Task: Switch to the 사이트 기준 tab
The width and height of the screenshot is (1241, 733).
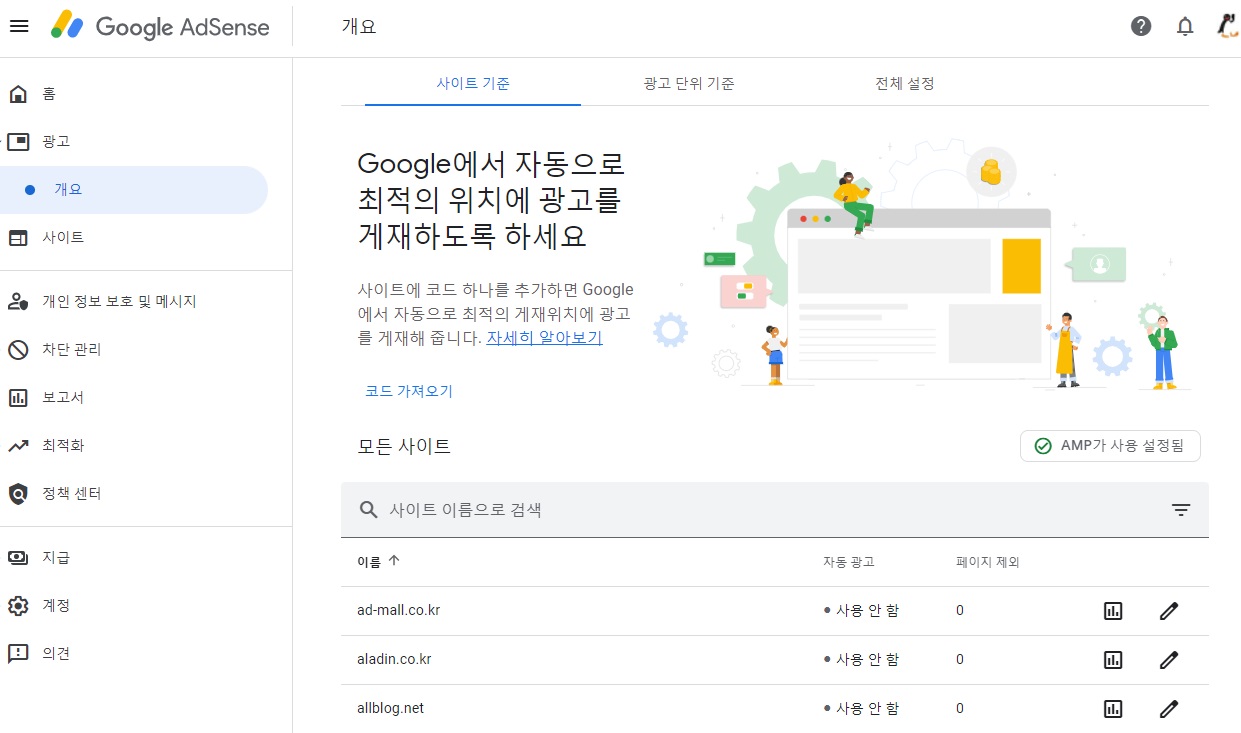Action: (x=473, y=84)
